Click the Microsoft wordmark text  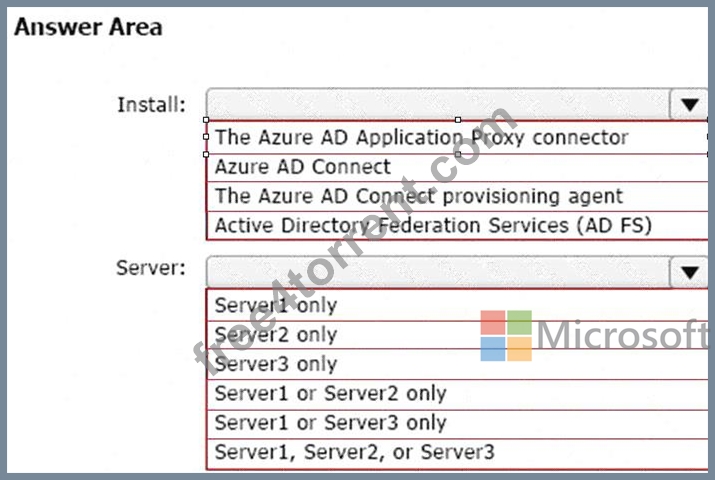tap(622, 335)
